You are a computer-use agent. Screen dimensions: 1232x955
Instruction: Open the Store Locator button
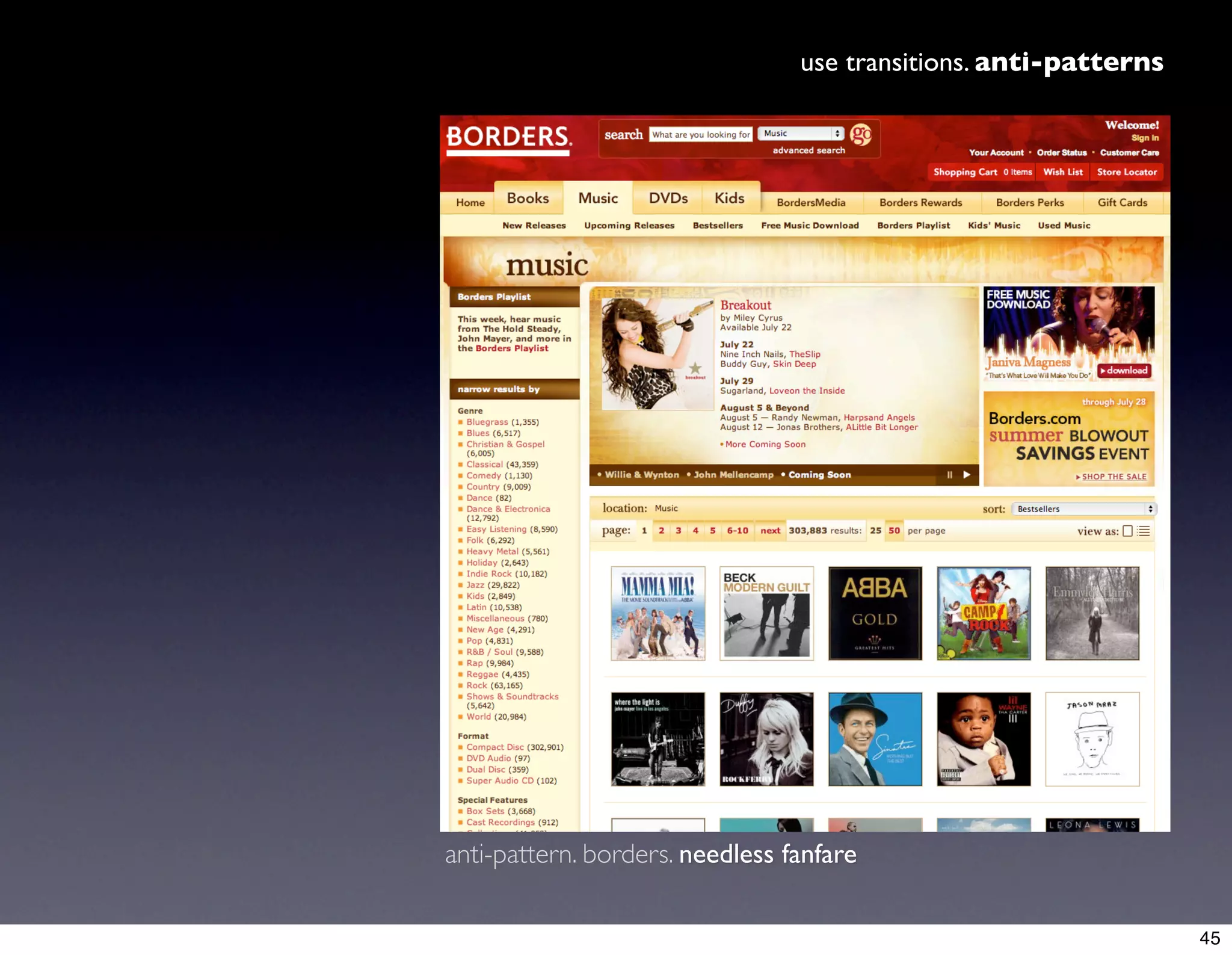click(x=1127, y=172)
